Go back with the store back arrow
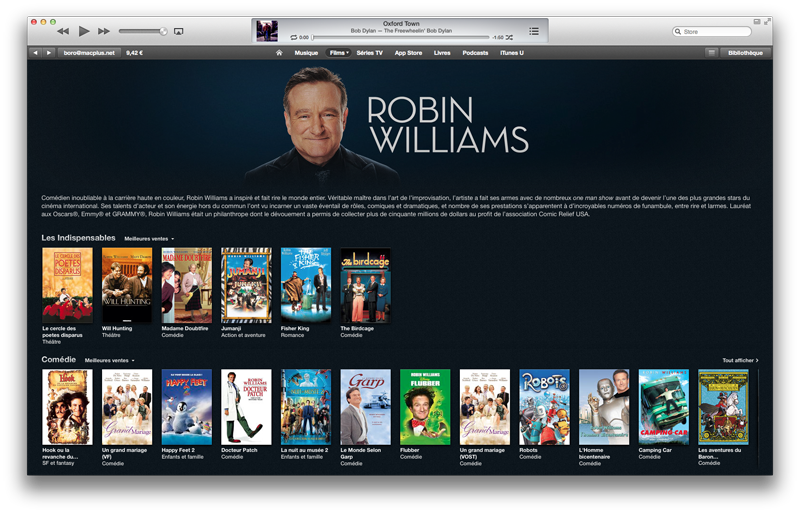 pos(35,53)
